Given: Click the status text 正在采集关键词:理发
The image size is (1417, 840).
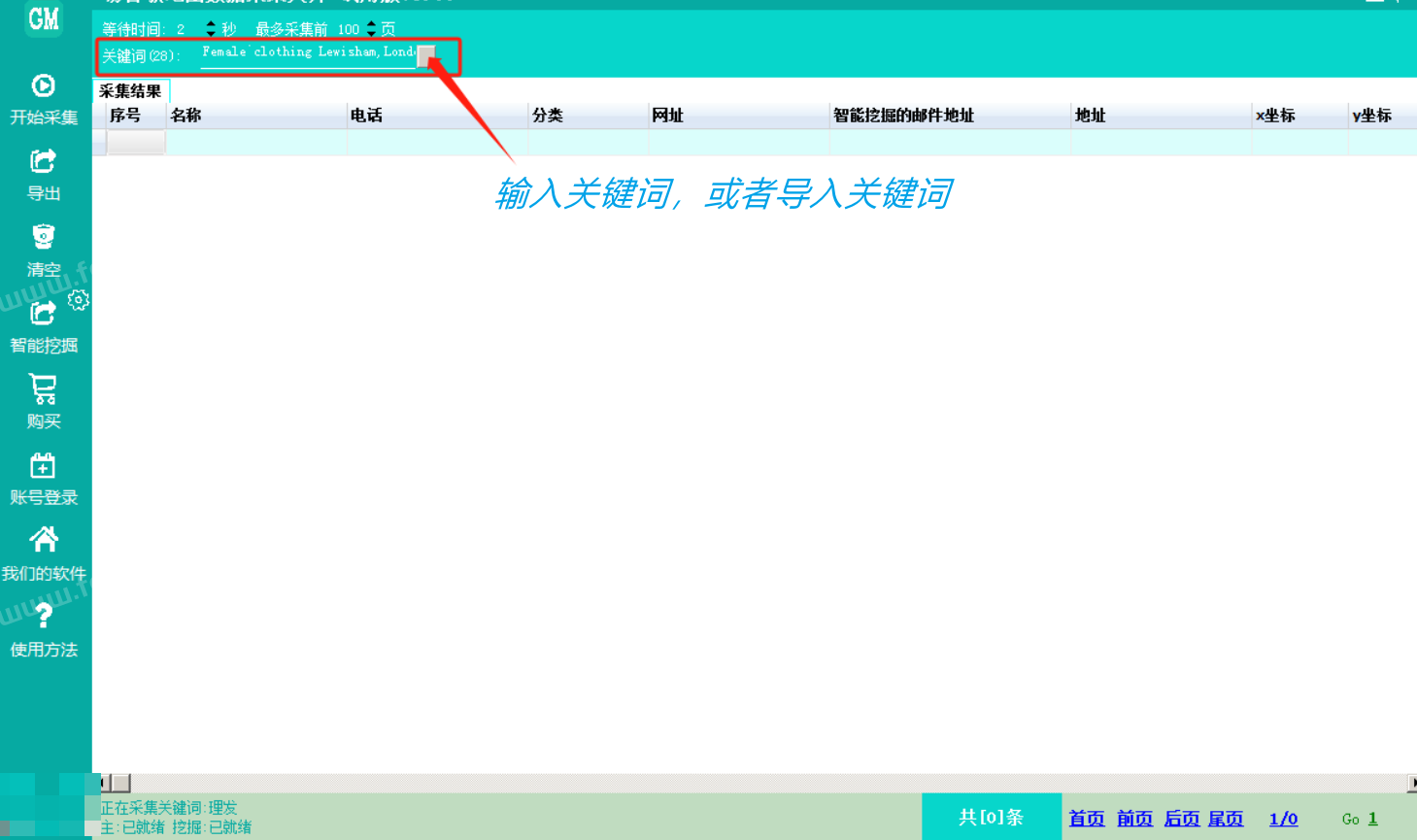Looking at the screenshot, I should (169, 808).
